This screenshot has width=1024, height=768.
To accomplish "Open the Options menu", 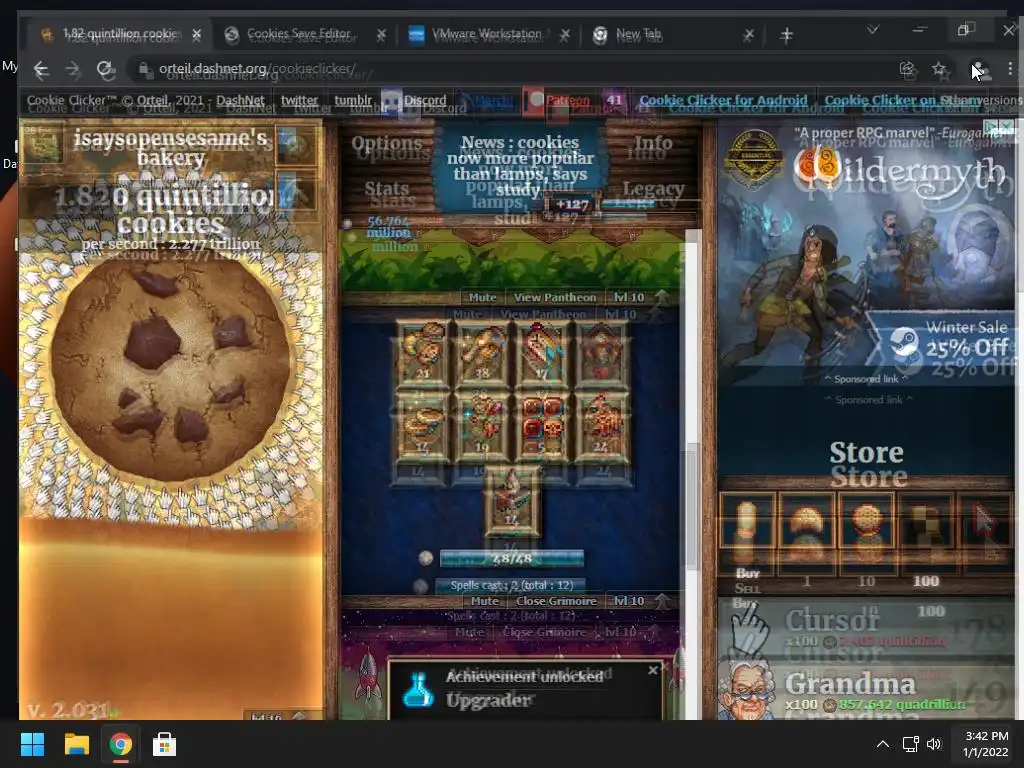I will [387, 143].
